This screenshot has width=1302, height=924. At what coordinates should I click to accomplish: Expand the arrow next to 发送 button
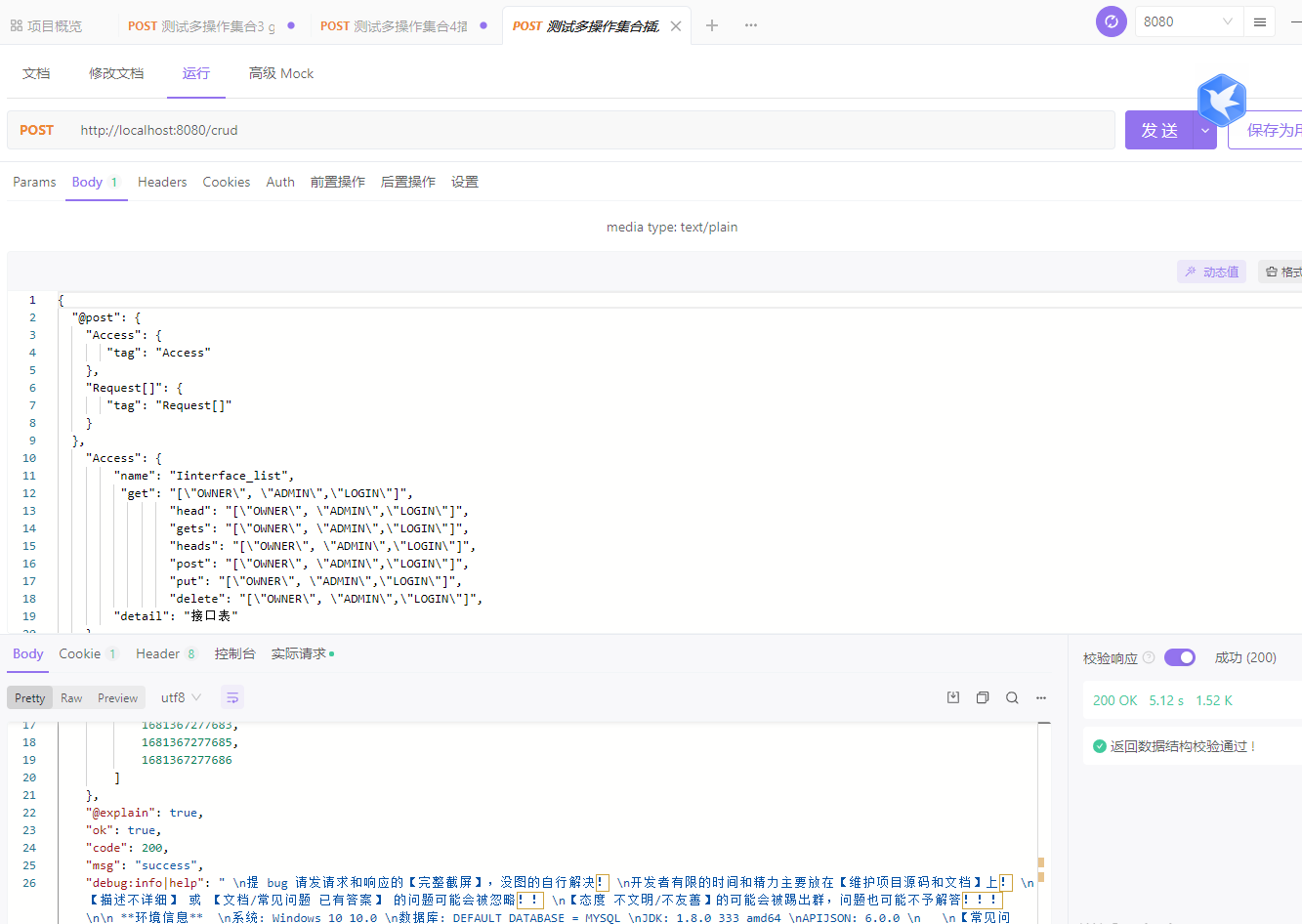tap(1205, 130)
